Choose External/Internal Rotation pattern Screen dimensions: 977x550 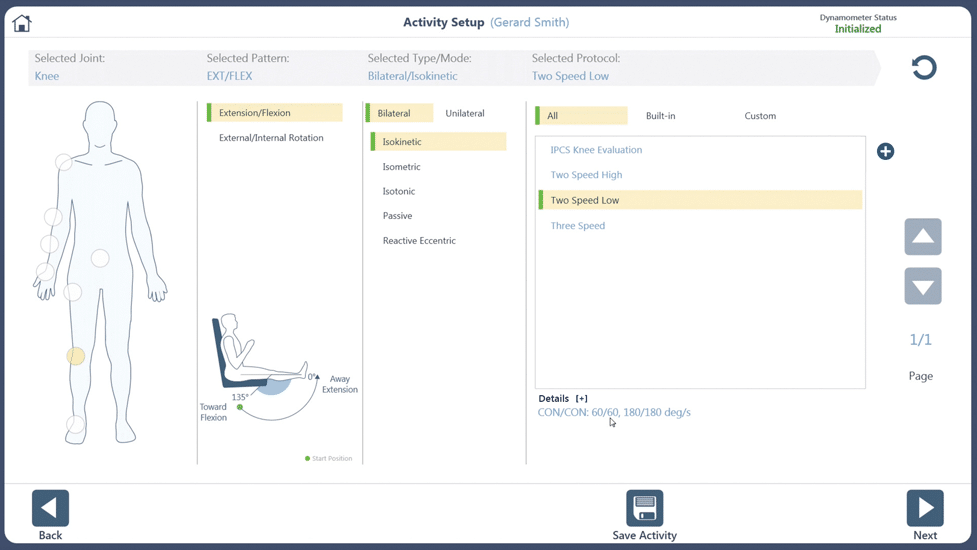(271, 138)
